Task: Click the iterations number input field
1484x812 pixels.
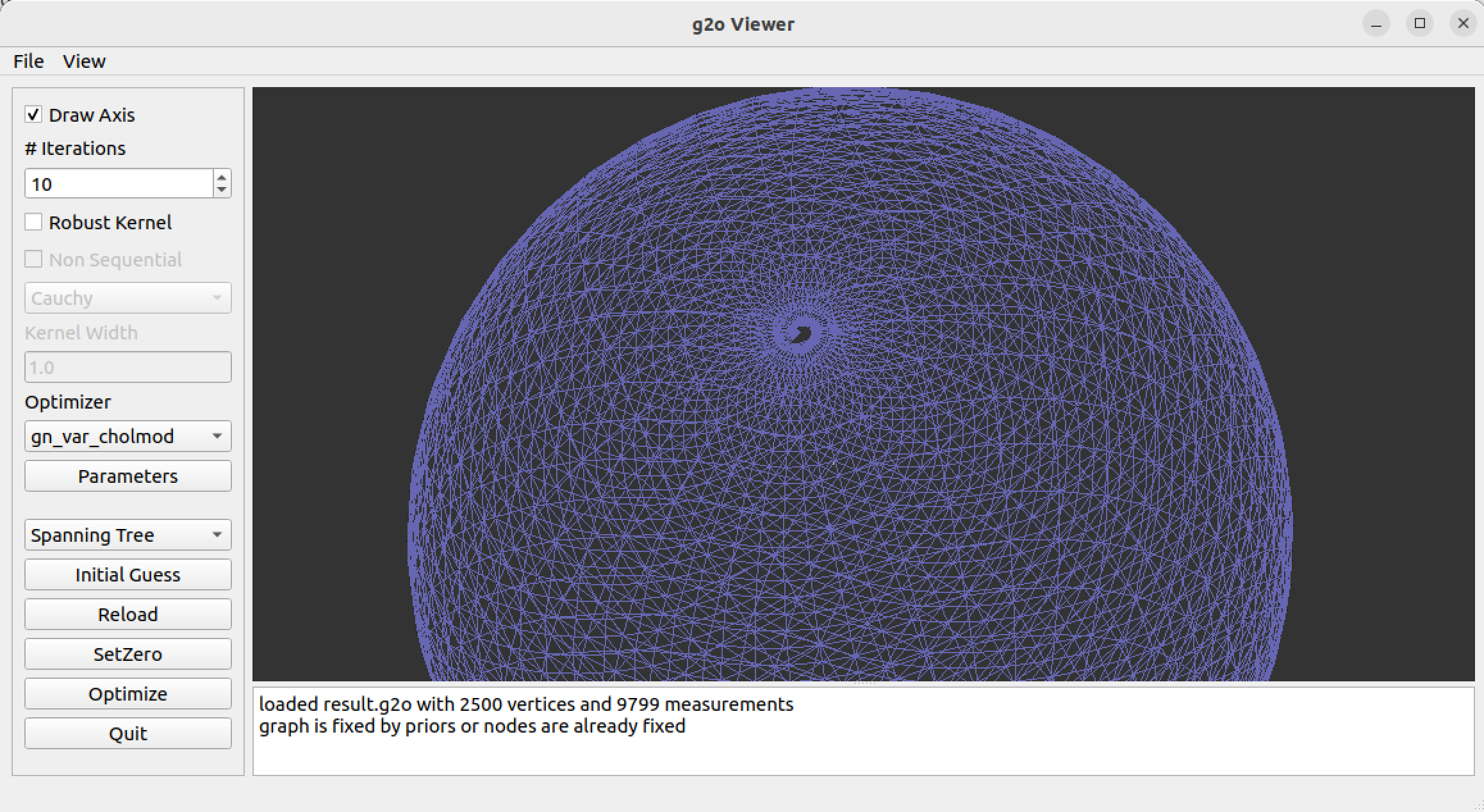Action: (x=119, y=184)
